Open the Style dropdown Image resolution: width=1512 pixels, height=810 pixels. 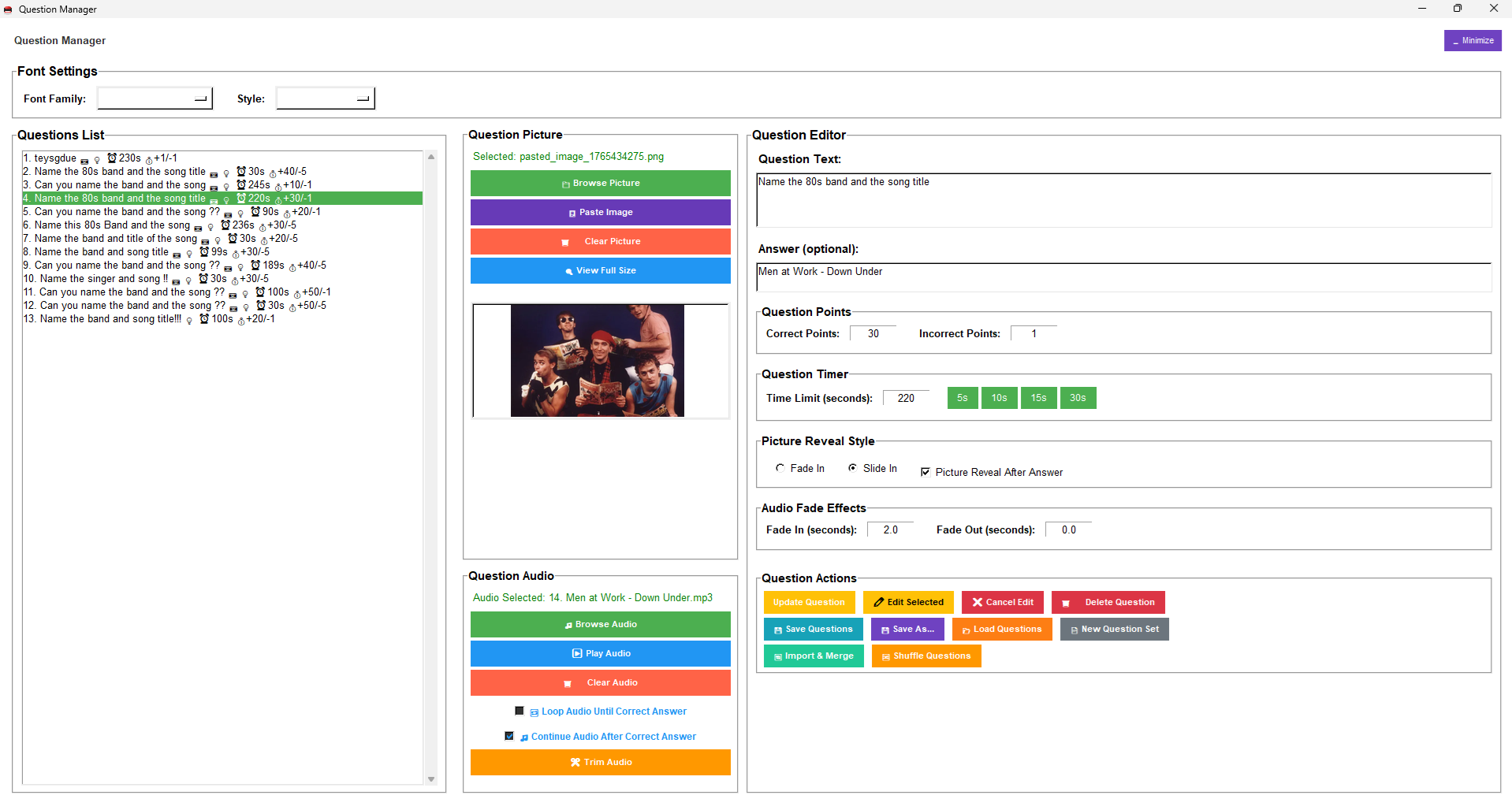click(x=326, y=98)
